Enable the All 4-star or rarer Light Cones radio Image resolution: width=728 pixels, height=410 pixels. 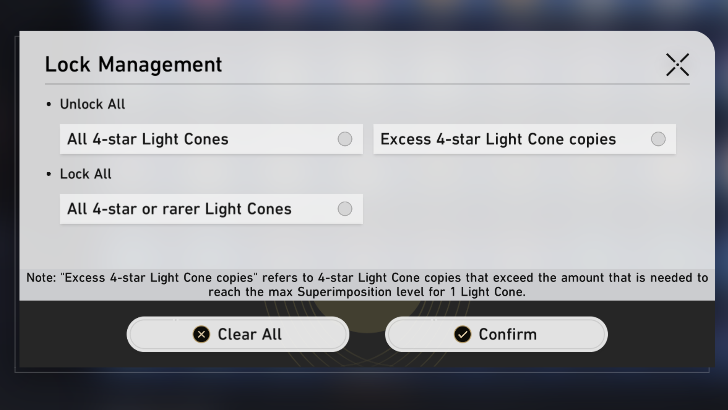[x=345, y=209]
